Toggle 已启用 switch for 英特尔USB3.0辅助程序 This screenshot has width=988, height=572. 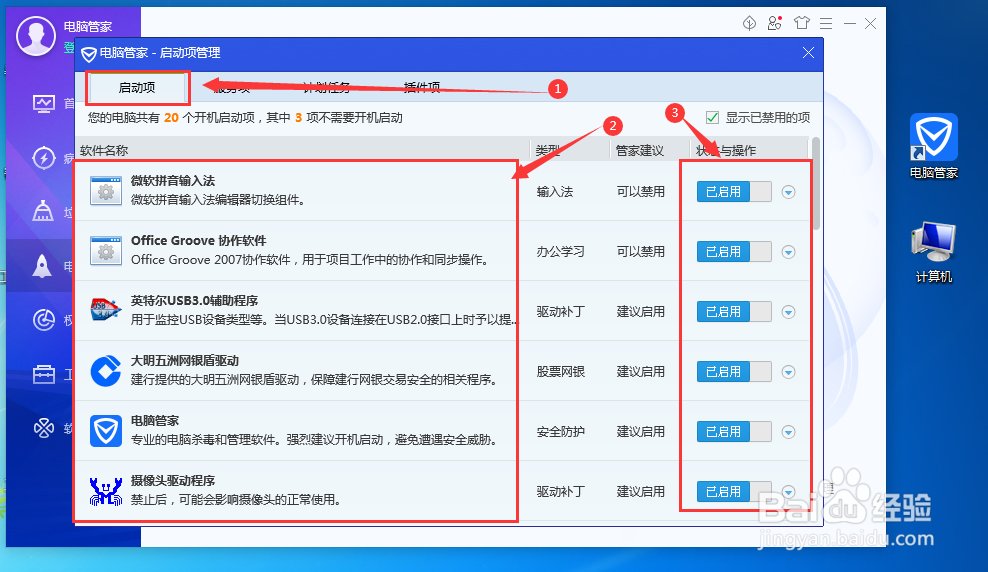click(x=734, y=311)
